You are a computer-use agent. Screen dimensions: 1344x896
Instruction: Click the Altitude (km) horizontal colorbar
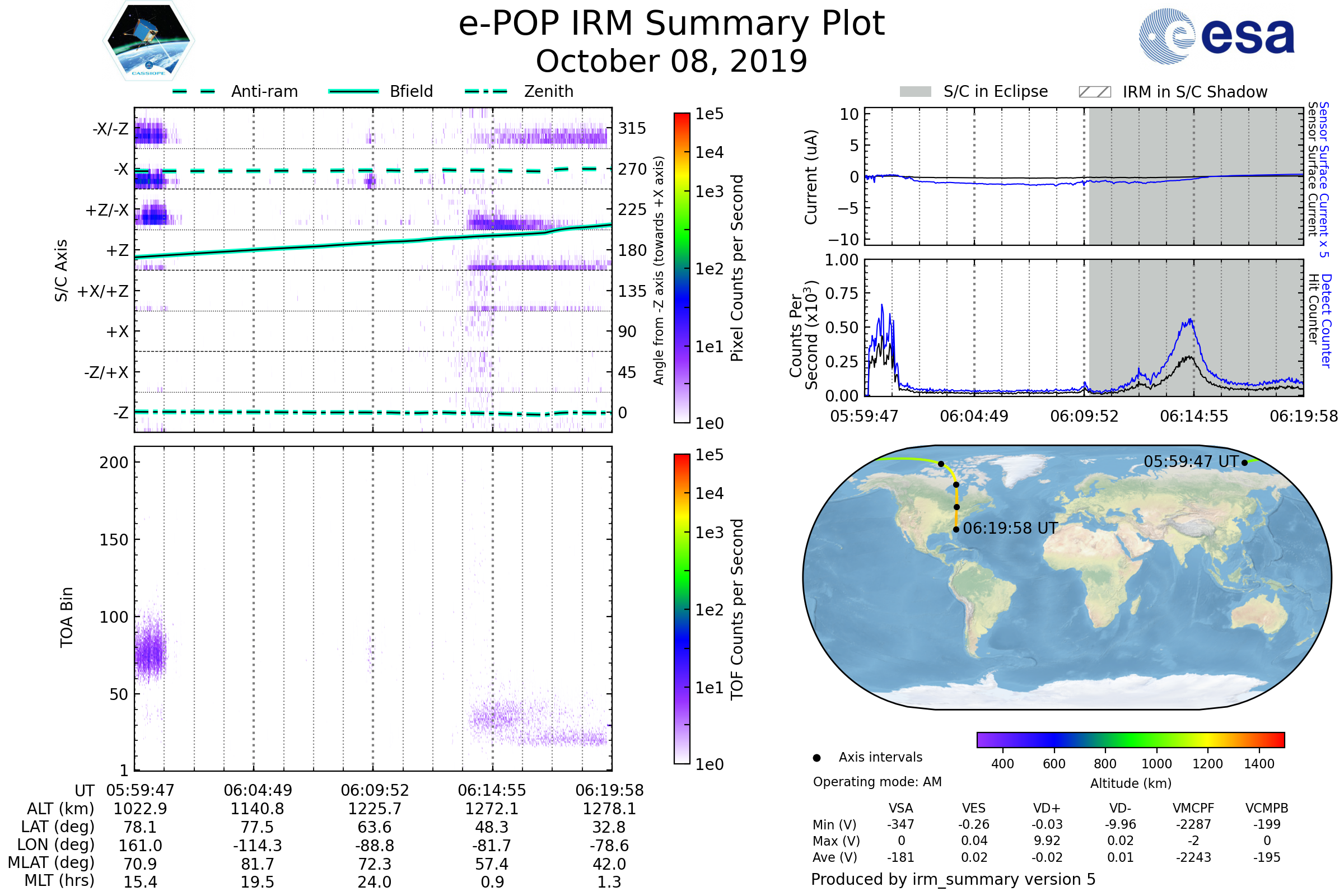pyautogui.click(x=1130, y=739)
